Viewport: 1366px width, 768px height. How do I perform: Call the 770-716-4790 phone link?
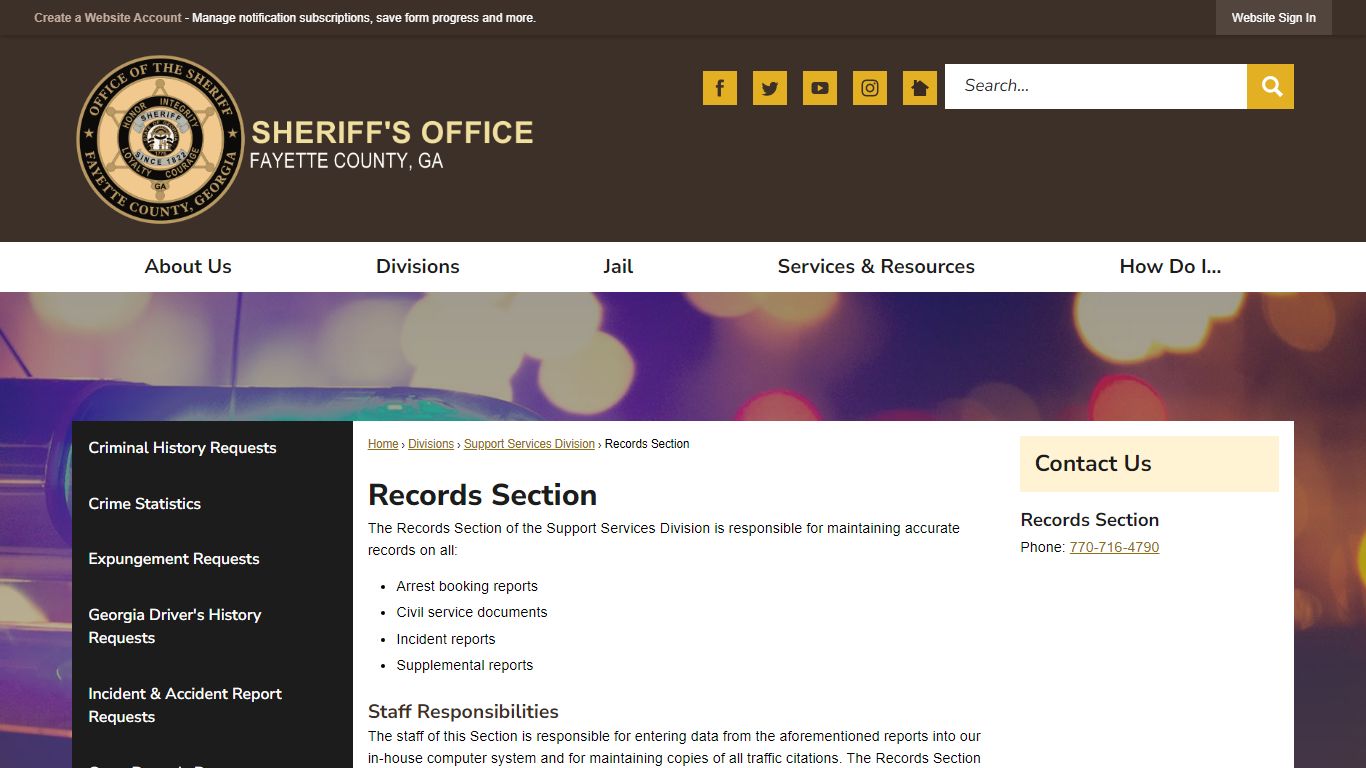[x=1114, y=547]
